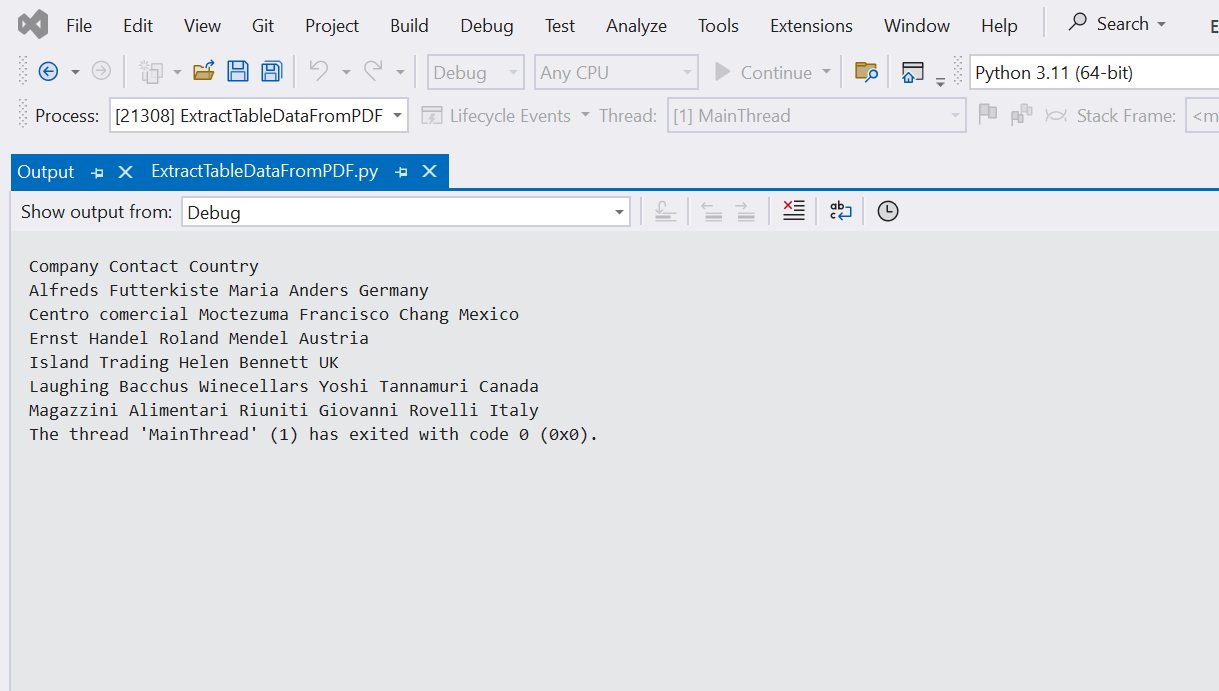Click the flag icon beside Stack Frame
This screenshot has width=1219, height=691.
(x=988, y=114)
